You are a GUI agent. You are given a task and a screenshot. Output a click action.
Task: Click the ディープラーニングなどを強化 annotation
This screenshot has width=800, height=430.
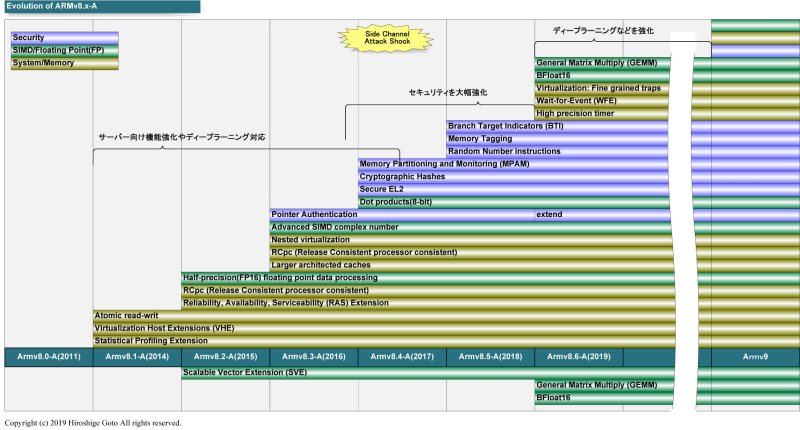(603, 31)
